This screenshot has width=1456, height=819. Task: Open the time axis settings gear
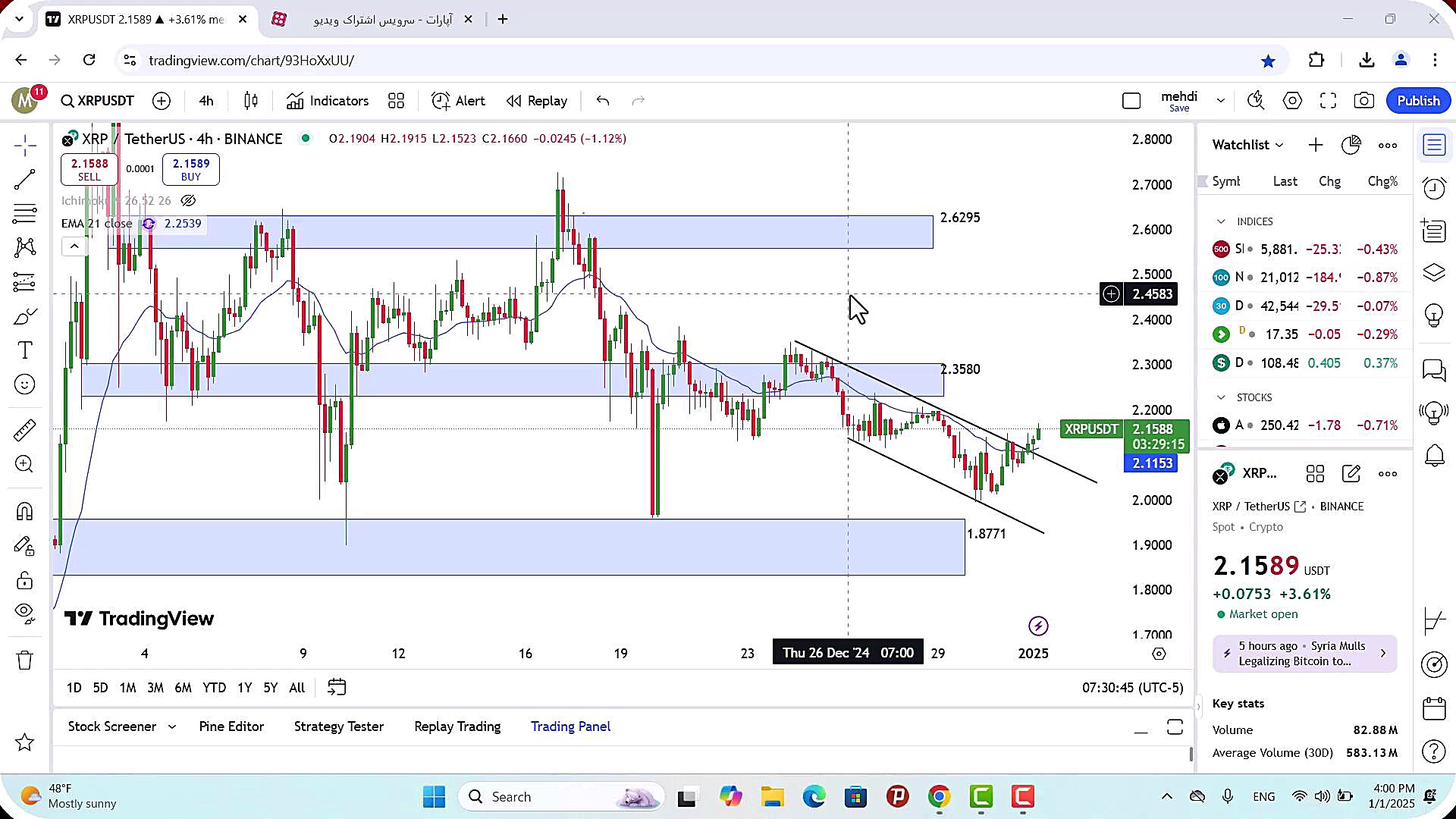click(x=1159, y=654)
